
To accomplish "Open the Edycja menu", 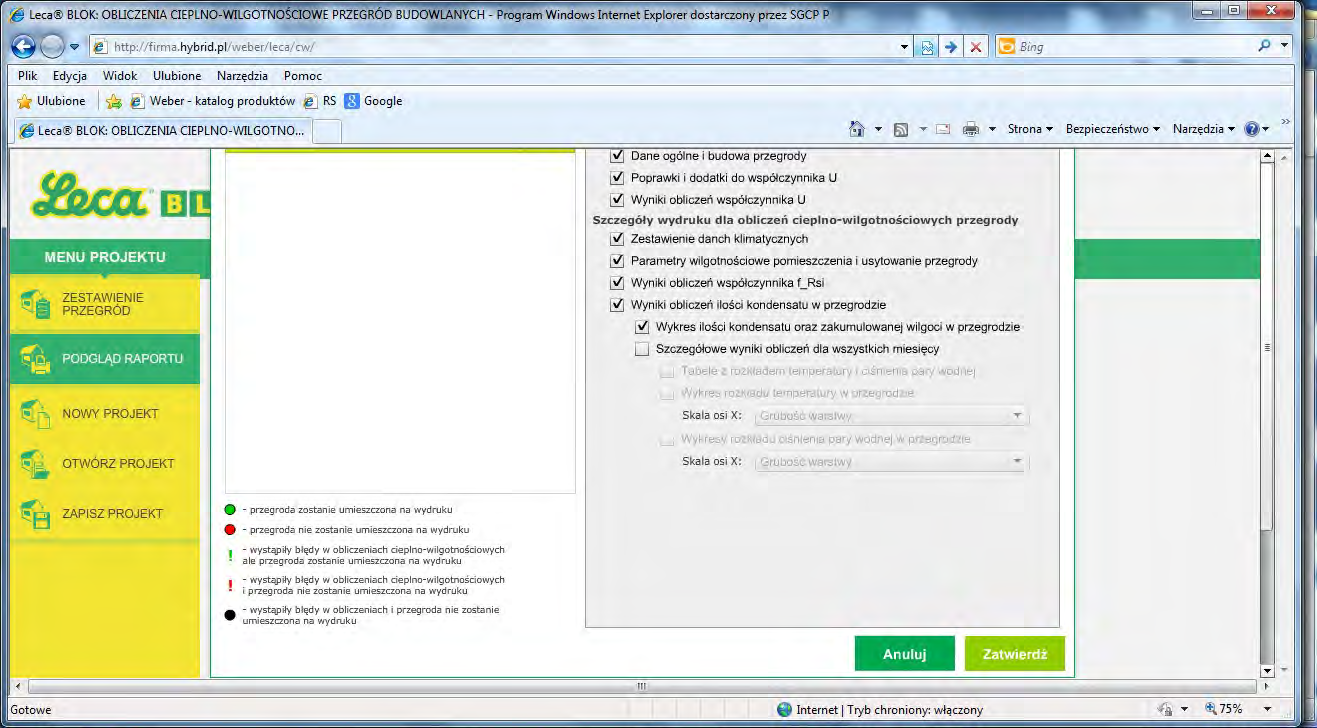I will pyautogui.click(x=70, y=76).
